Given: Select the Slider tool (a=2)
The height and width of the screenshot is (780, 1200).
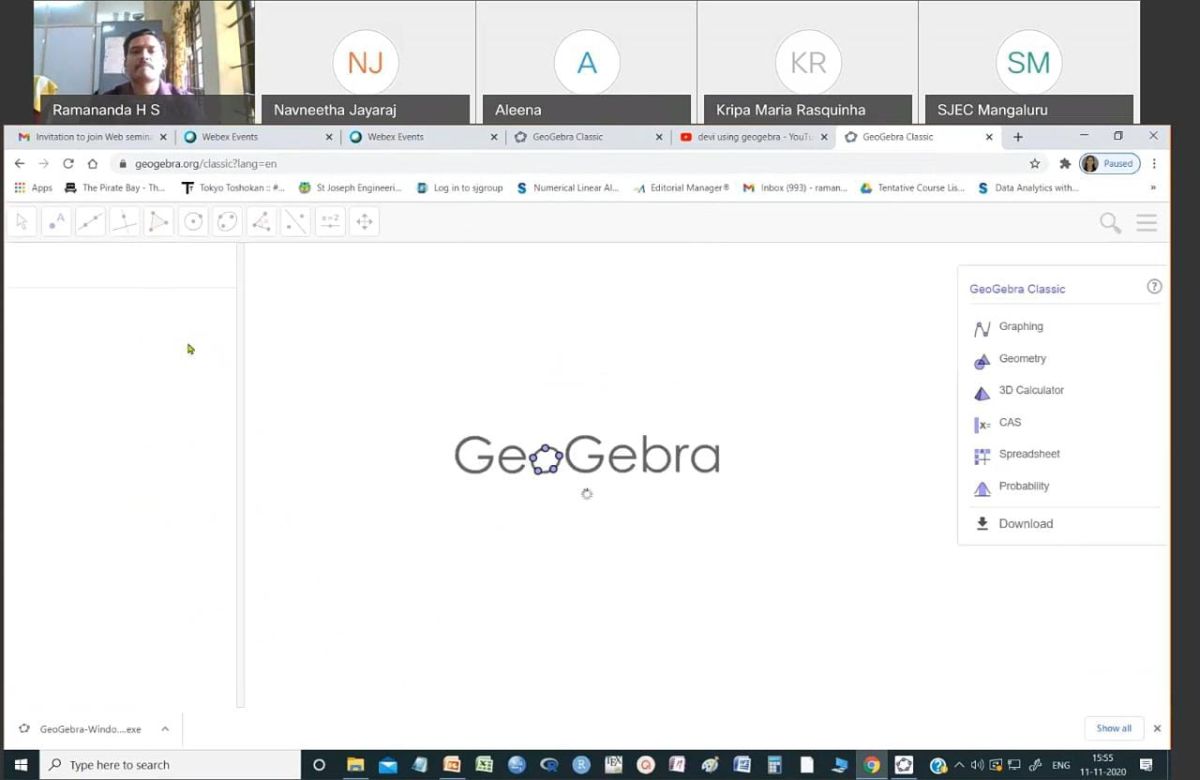Looking at the screenshot, I should pyautogui.click(x=330, y=222).
